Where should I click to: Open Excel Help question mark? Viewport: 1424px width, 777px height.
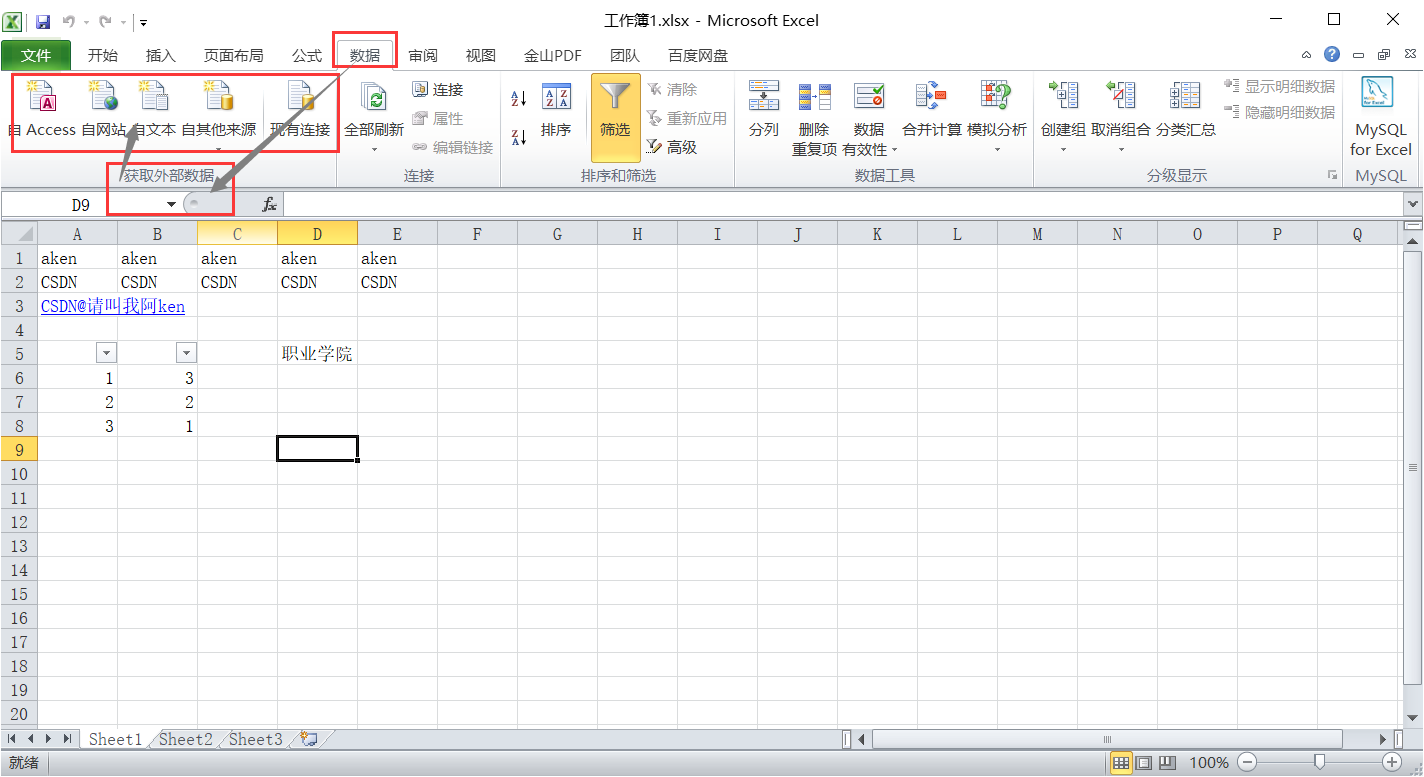1332,55
